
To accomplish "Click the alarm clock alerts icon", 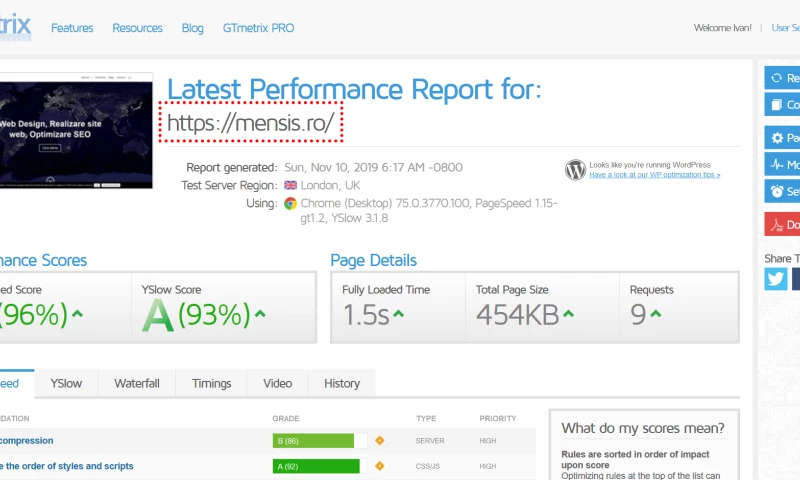I will tap(778, 191).
